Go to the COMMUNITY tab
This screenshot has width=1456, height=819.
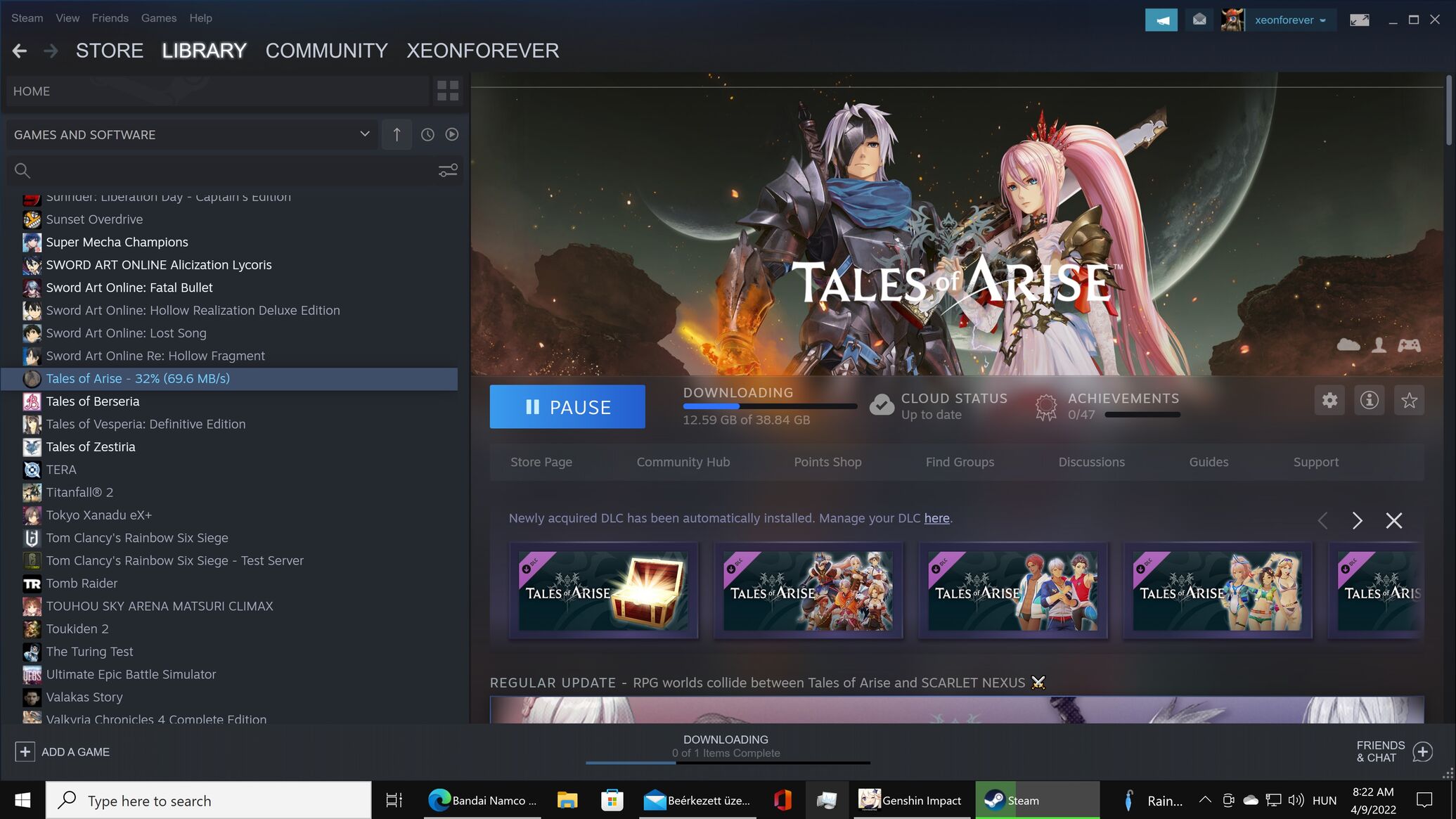(326, 51)
